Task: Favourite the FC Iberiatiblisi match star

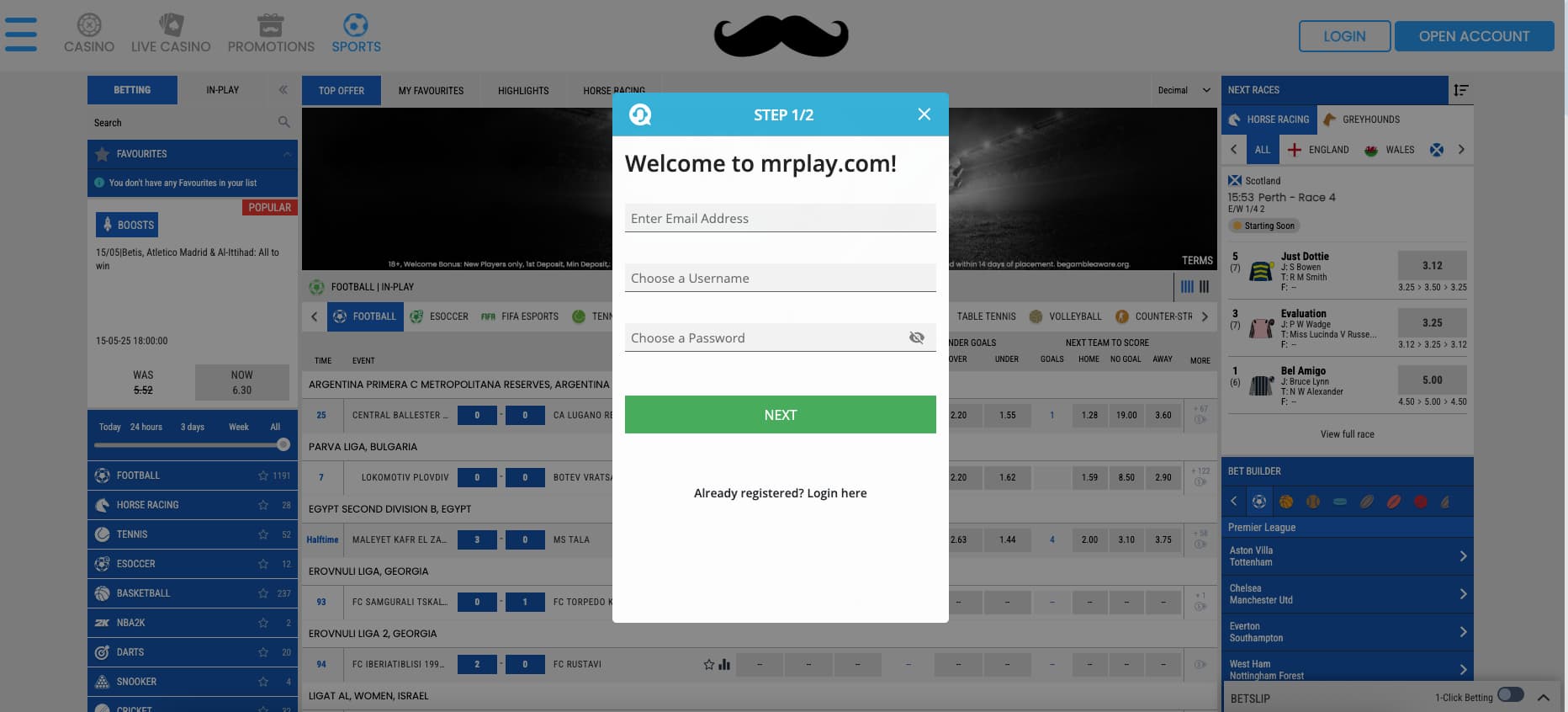Action: pyautogui.click(x=709, y=664)
